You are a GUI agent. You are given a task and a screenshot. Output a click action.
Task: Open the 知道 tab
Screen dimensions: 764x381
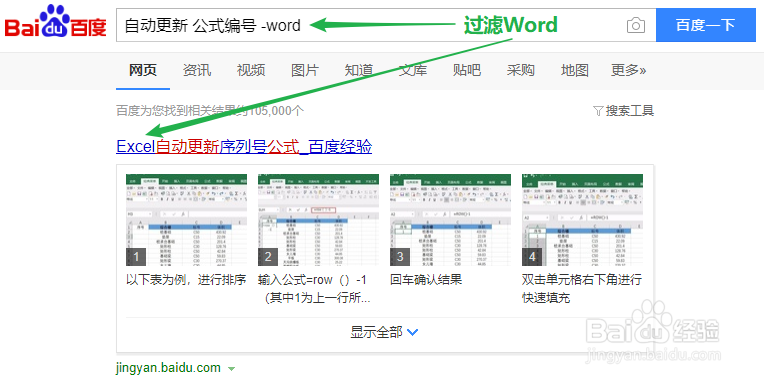(x=359, y=70)
